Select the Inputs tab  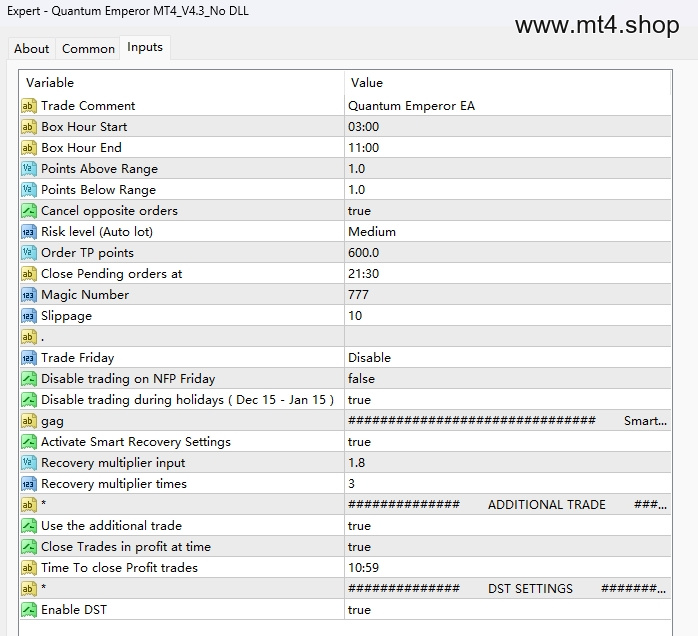point(145,47)
